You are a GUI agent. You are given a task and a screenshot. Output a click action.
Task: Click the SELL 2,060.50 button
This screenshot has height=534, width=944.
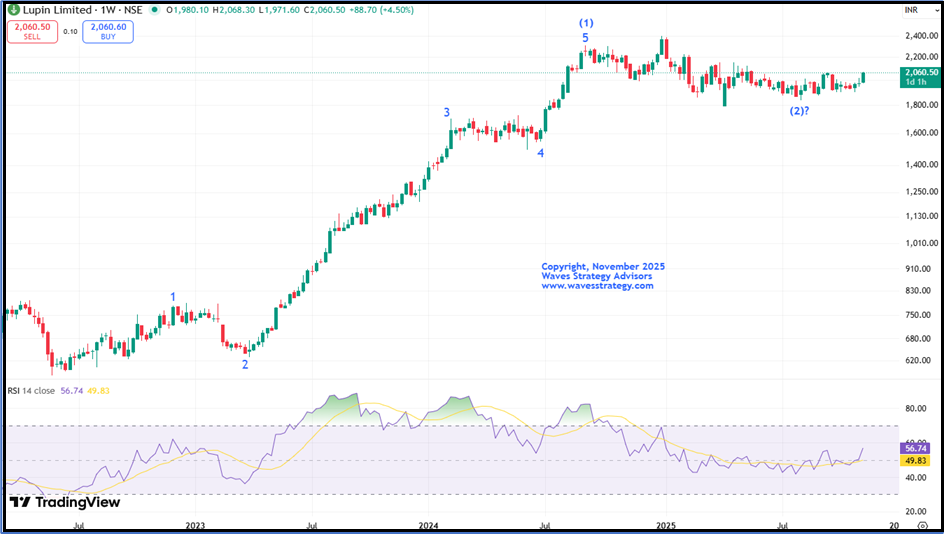point(33,32)
